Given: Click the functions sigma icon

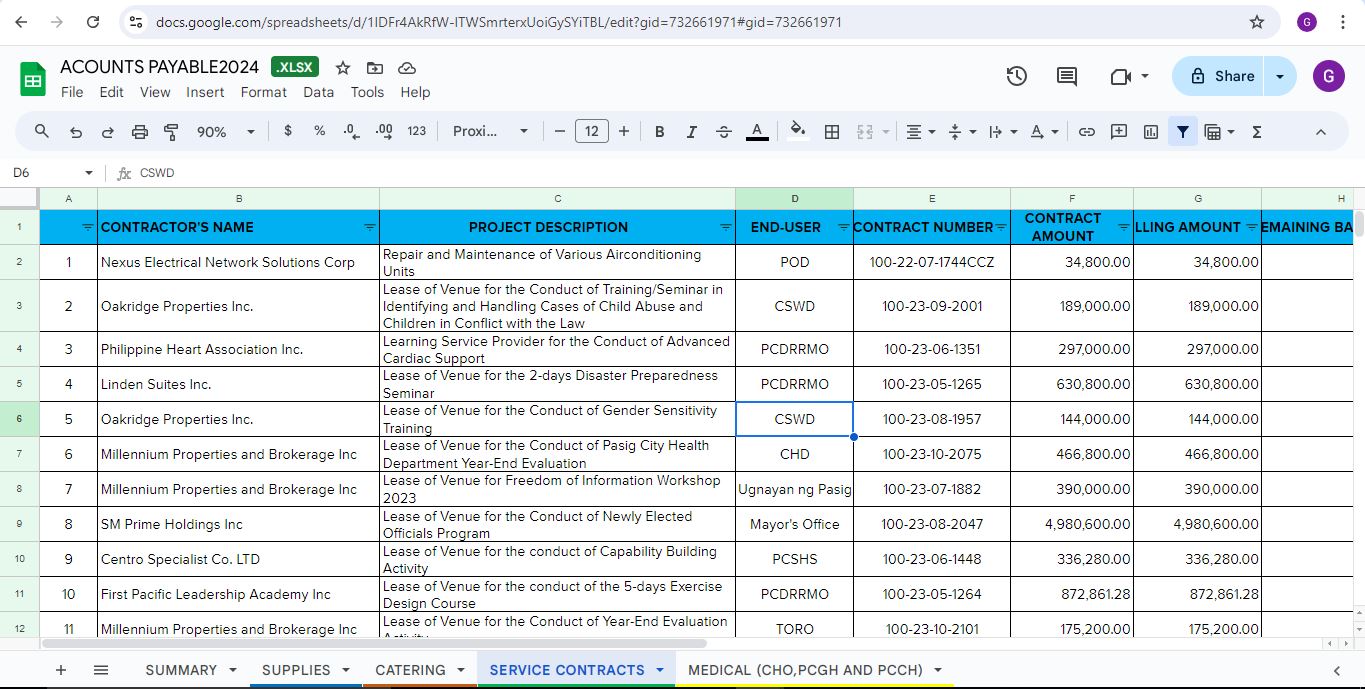Looking at the screenshot, I should [1257, 132].
